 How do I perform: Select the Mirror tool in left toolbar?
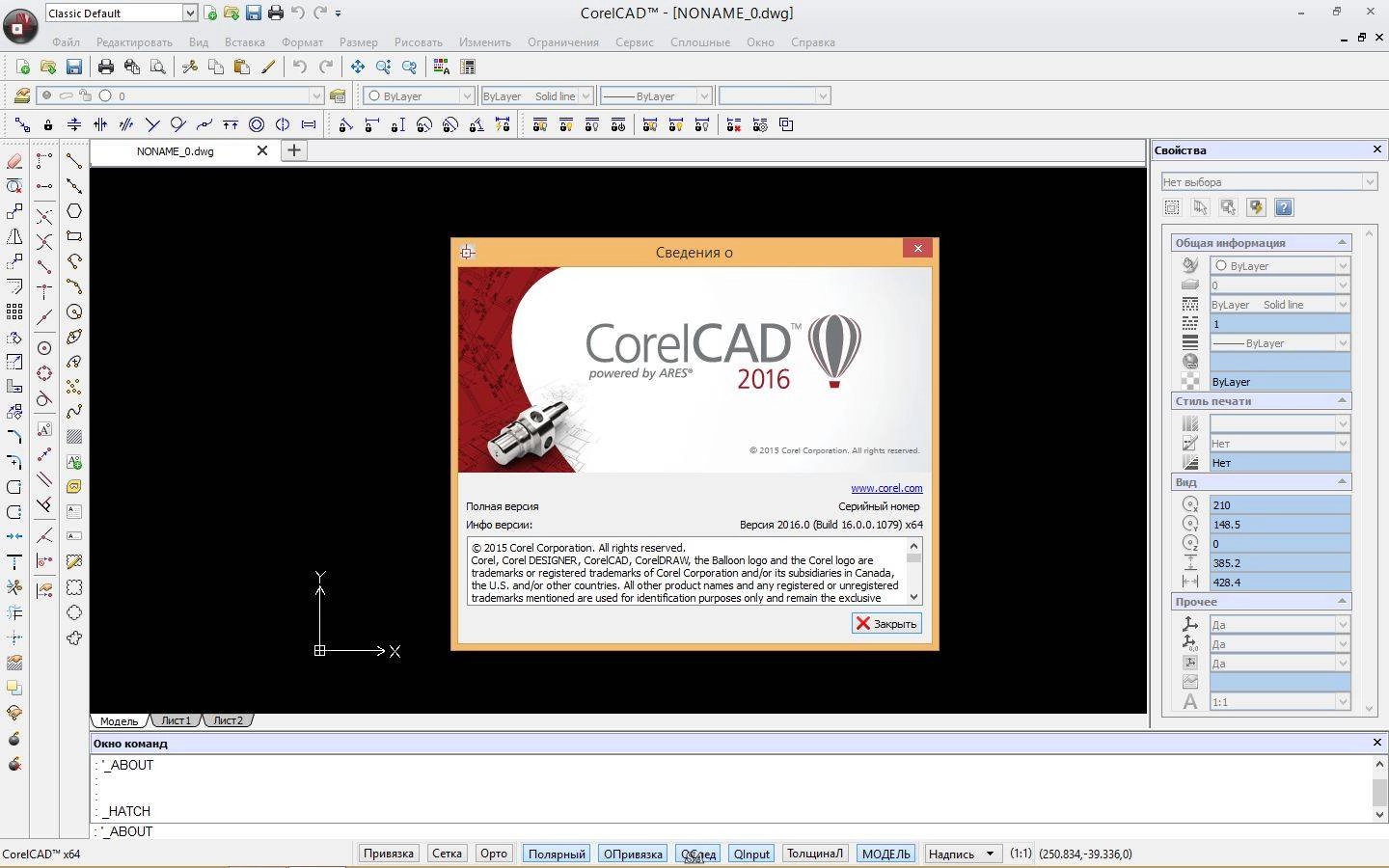coord(14,236)
